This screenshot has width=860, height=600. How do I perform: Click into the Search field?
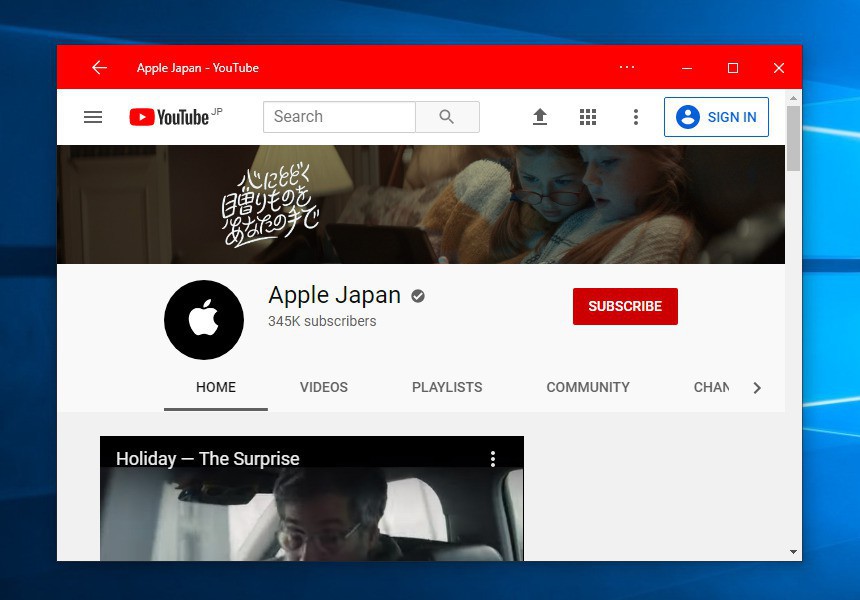pos(339,117)
